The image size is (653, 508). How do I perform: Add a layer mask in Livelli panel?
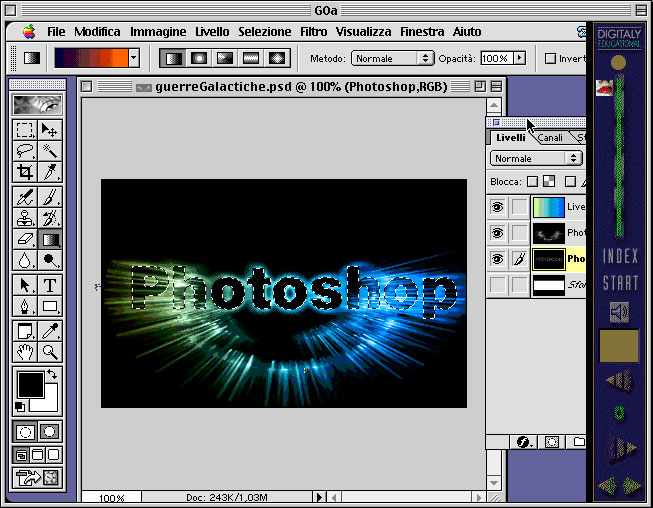[552, 442]
